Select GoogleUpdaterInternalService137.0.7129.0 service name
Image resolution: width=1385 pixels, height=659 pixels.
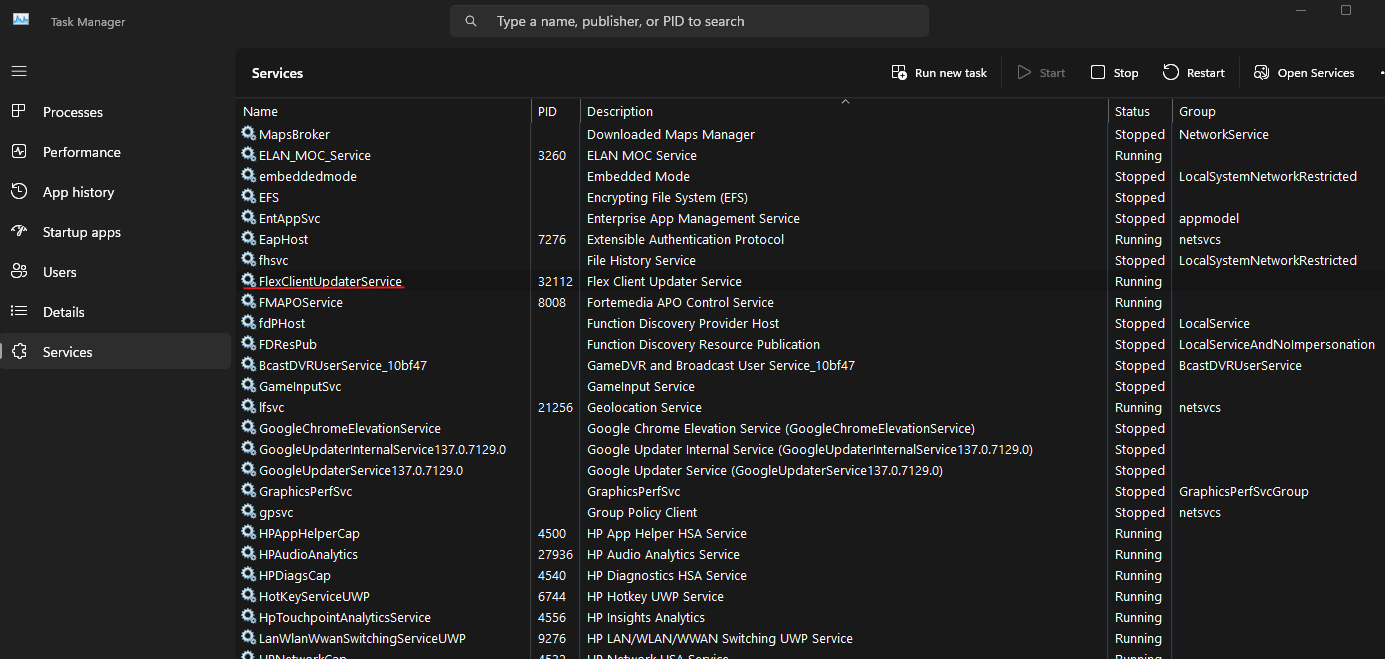click(382, 449)
